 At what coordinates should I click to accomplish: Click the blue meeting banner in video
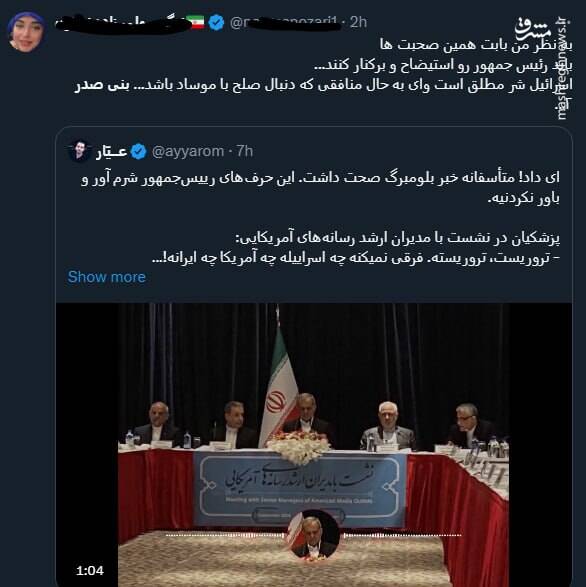click(x=300, y=489)
